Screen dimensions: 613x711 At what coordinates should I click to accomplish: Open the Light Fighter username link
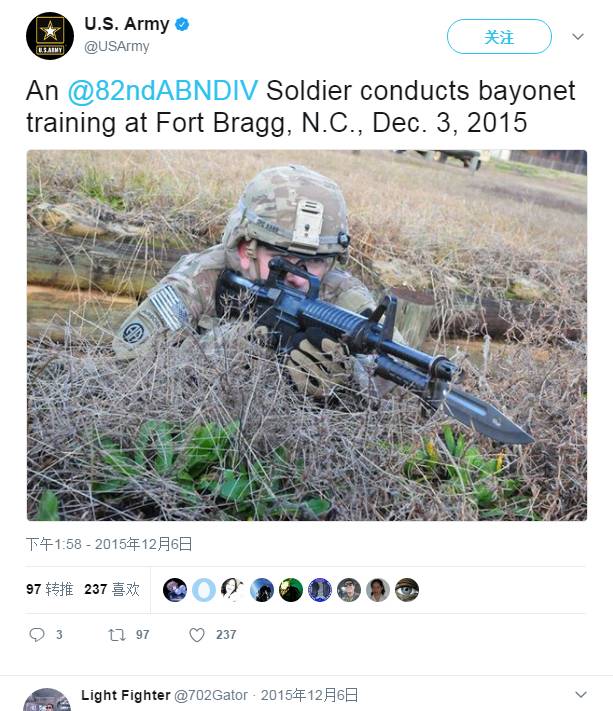125,695
